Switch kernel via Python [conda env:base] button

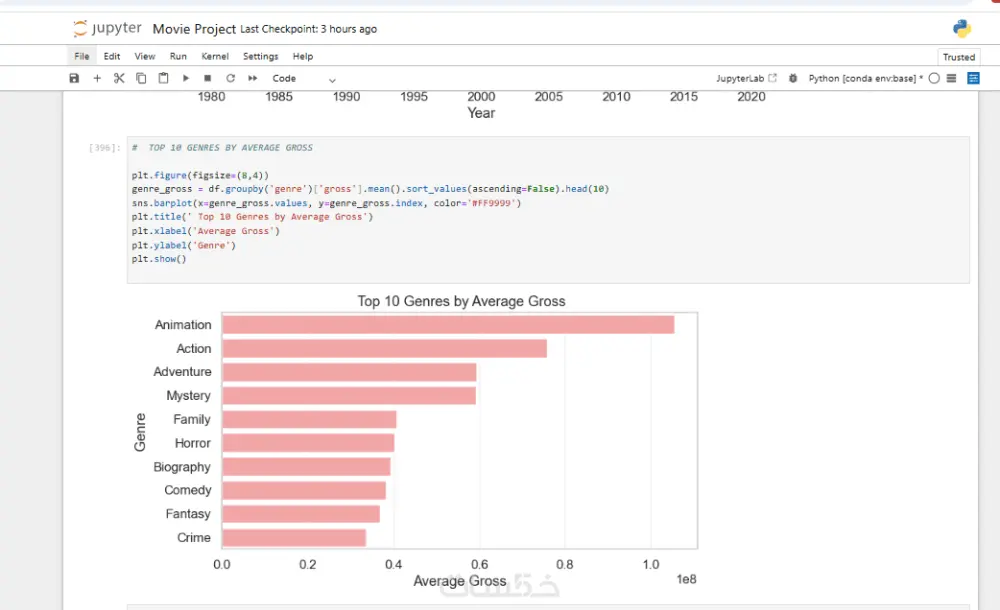click(865, 78)
